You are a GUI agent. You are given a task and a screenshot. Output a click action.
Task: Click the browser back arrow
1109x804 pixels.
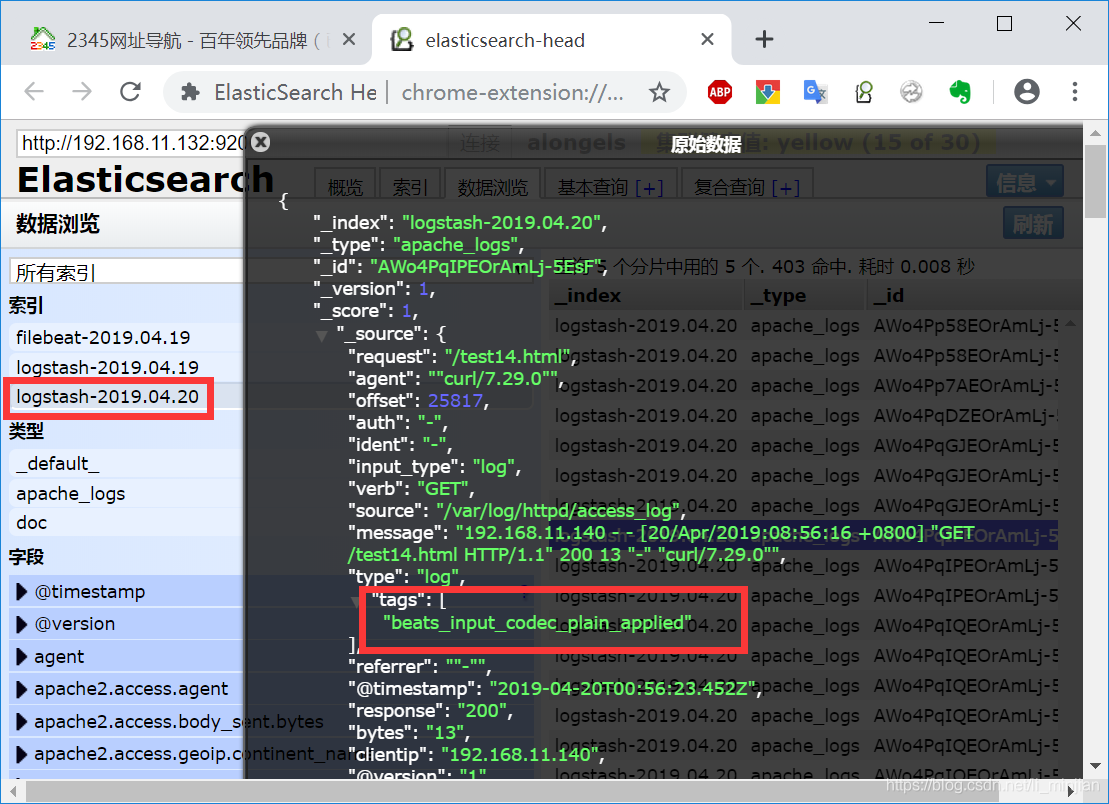pyautogui.click(x=34, y=91)
